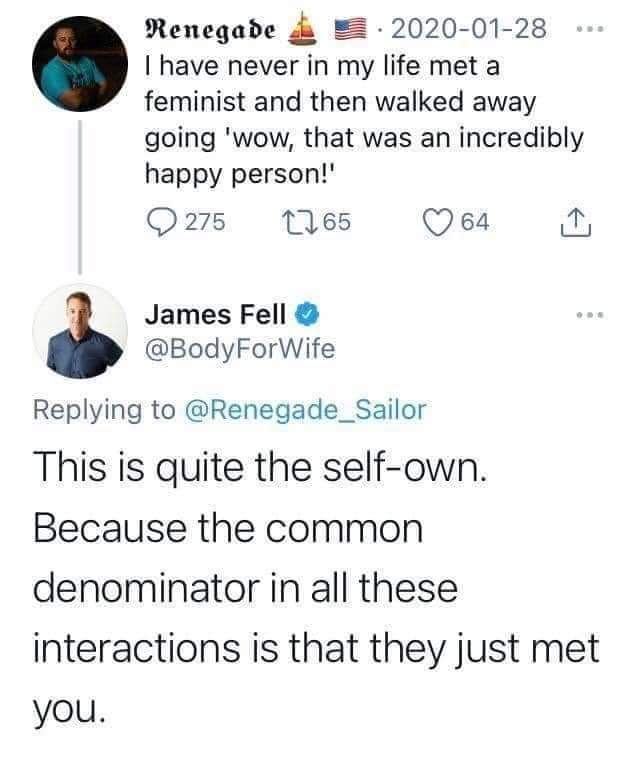Open the James Fell display name
This screenshot has height=771, width=640.
click(215, 314)
